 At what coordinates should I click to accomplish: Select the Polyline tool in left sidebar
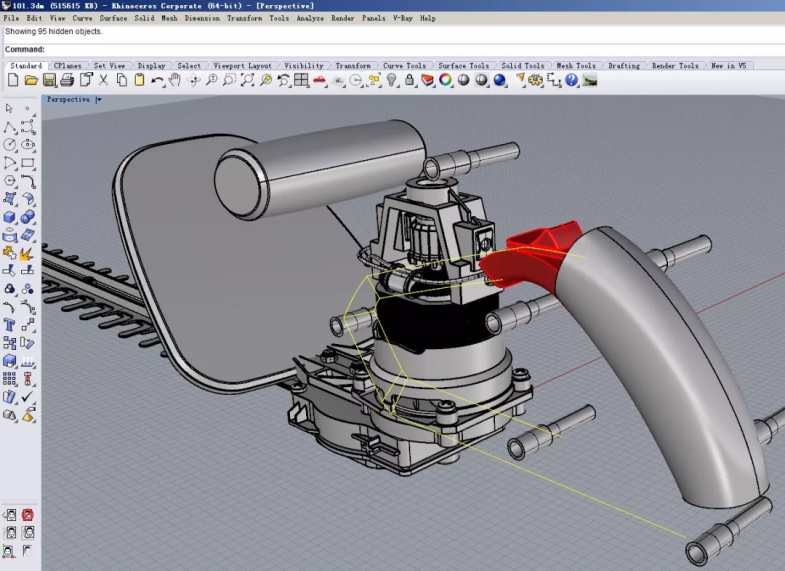10,127
